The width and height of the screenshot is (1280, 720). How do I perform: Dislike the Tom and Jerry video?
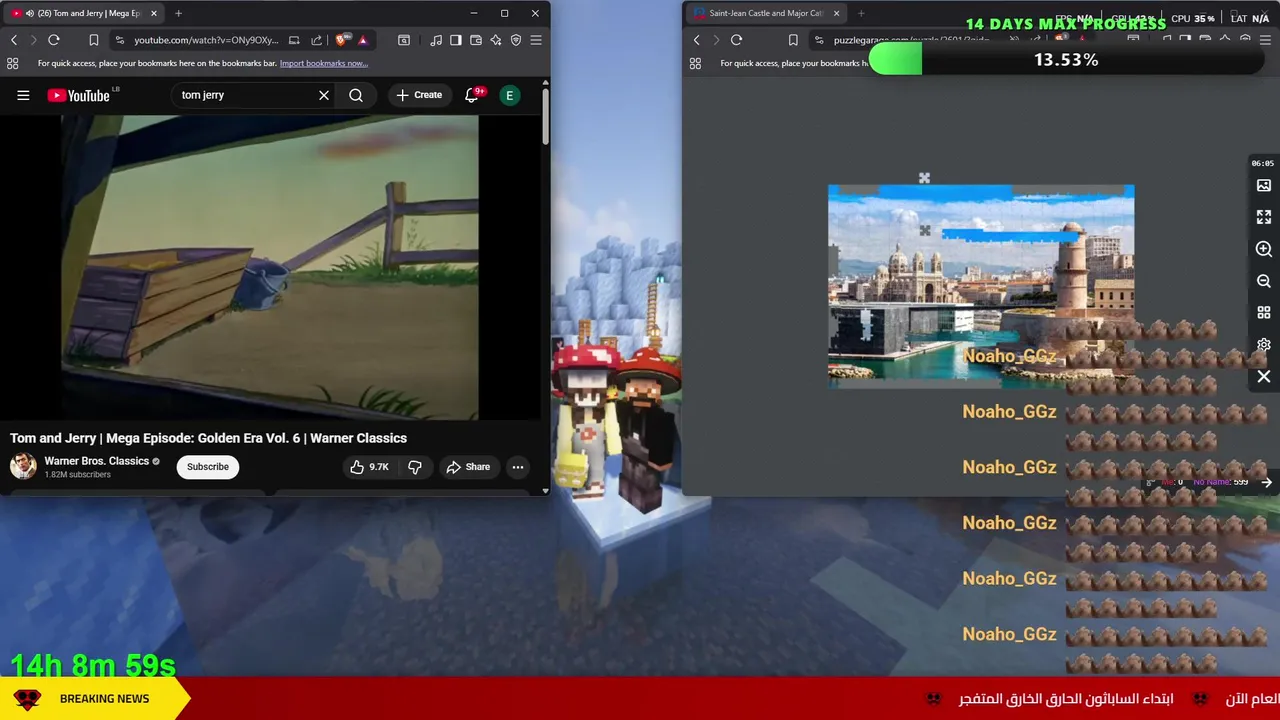pos(415,467)
